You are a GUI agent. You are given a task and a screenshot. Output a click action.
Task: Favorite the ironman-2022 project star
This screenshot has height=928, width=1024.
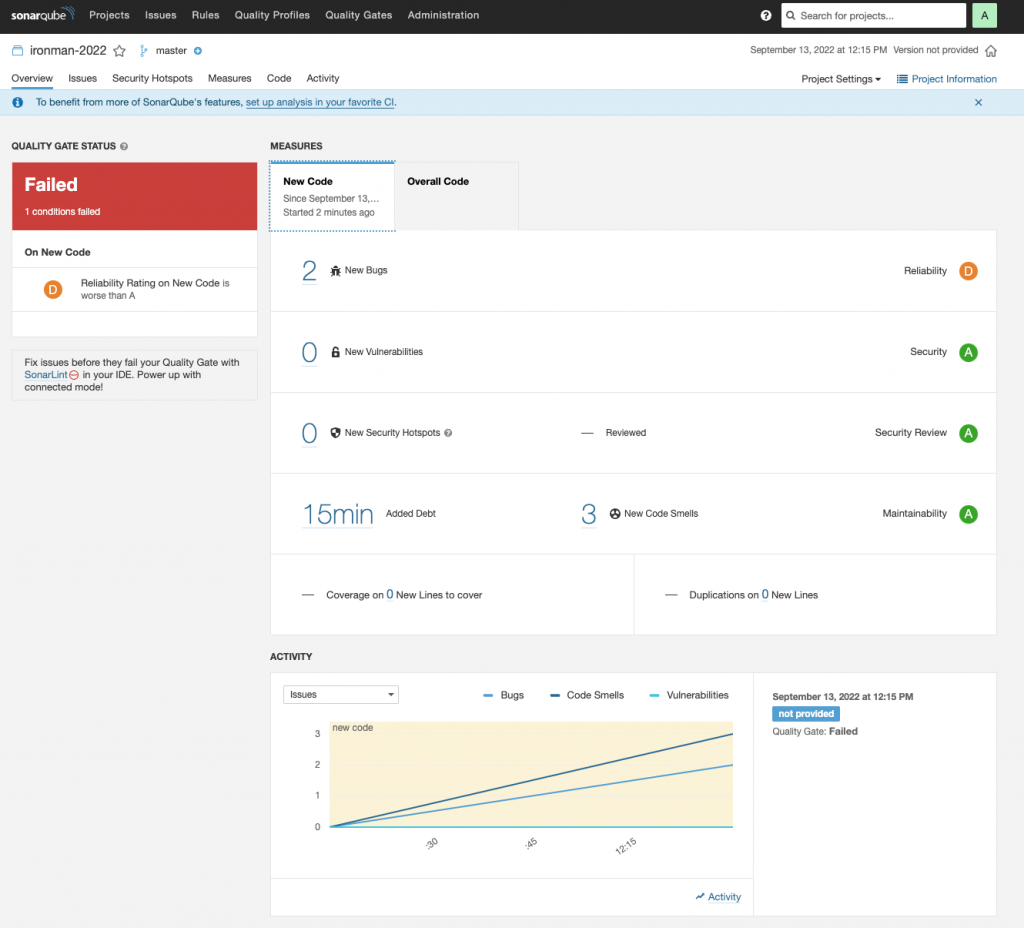click(120, 51)
